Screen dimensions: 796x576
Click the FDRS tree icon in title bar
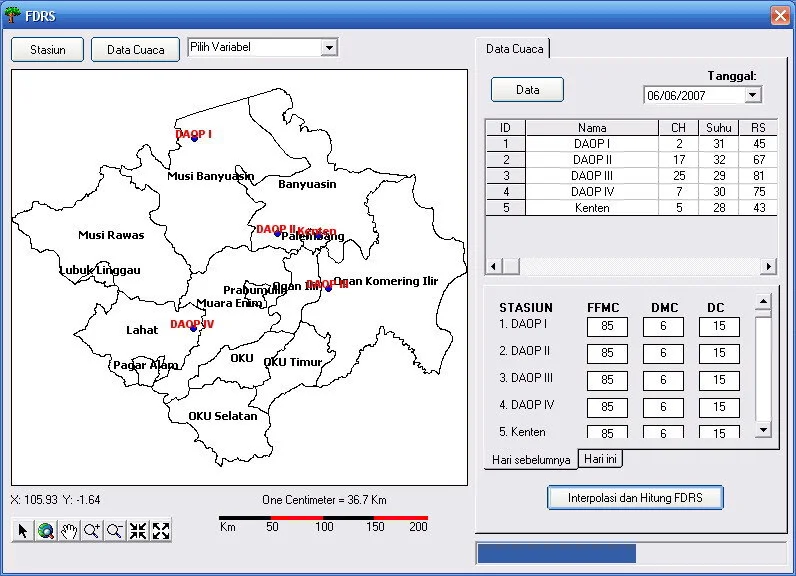(13, 15)
